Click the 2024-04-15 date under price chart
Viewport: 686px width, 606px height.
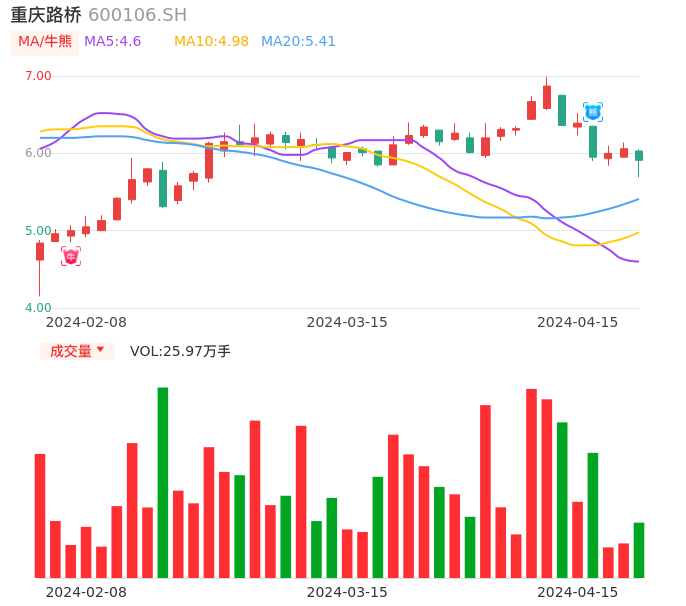pyautogui.click(x=578, y=322)
